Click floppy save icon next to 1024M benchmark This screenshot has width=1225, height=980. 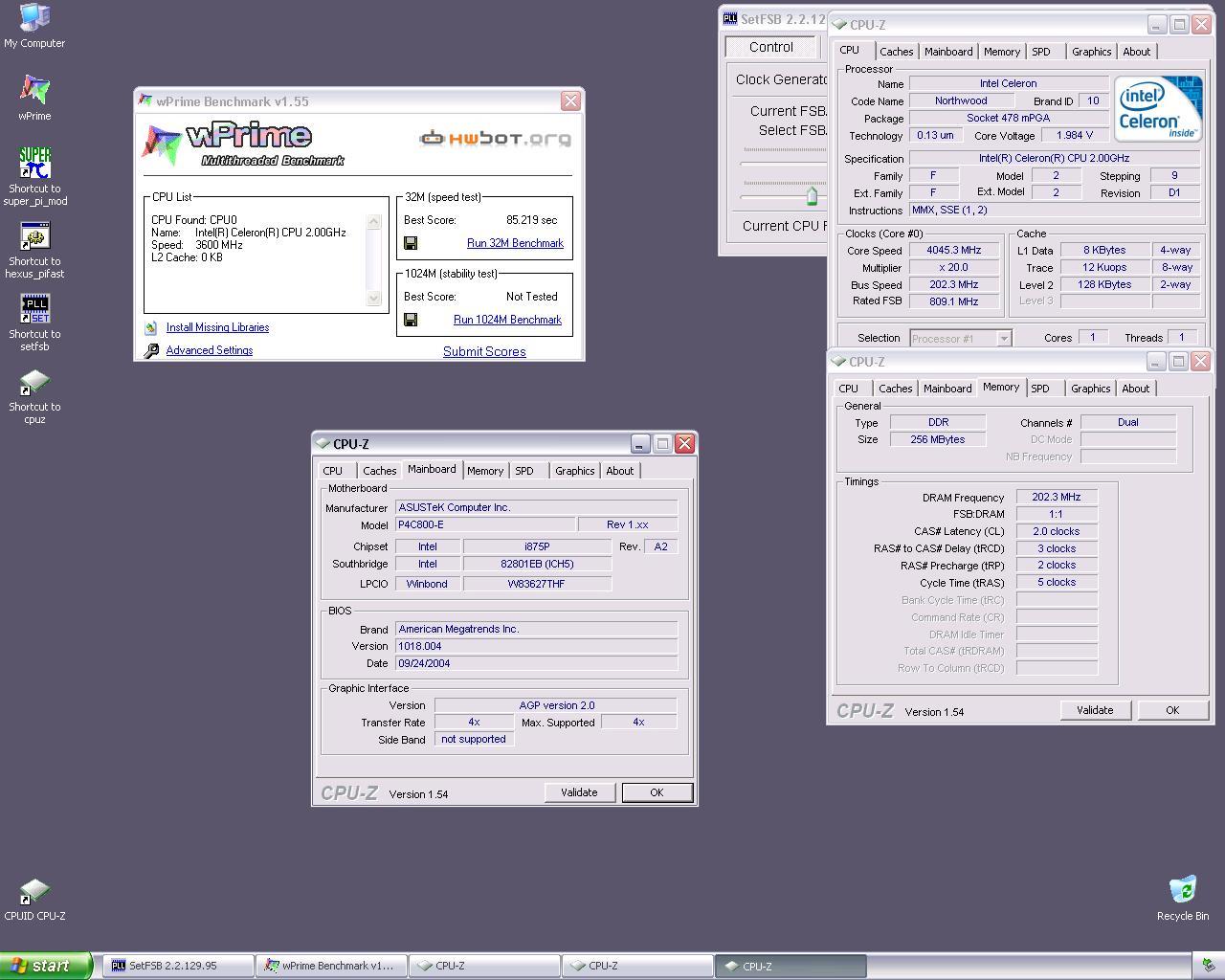click(411, 320)
